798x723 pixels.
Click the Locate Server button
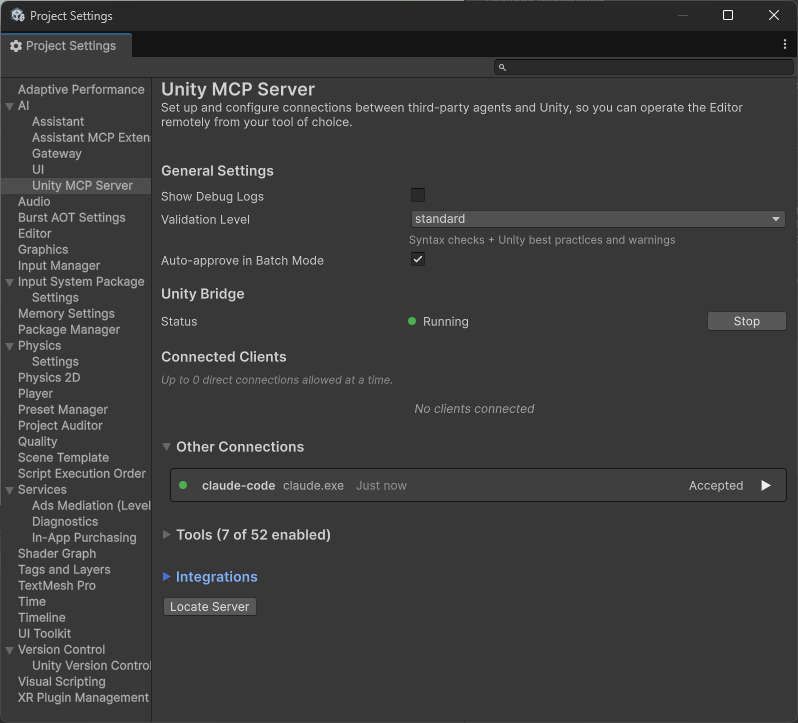click(x=209, y=606)
